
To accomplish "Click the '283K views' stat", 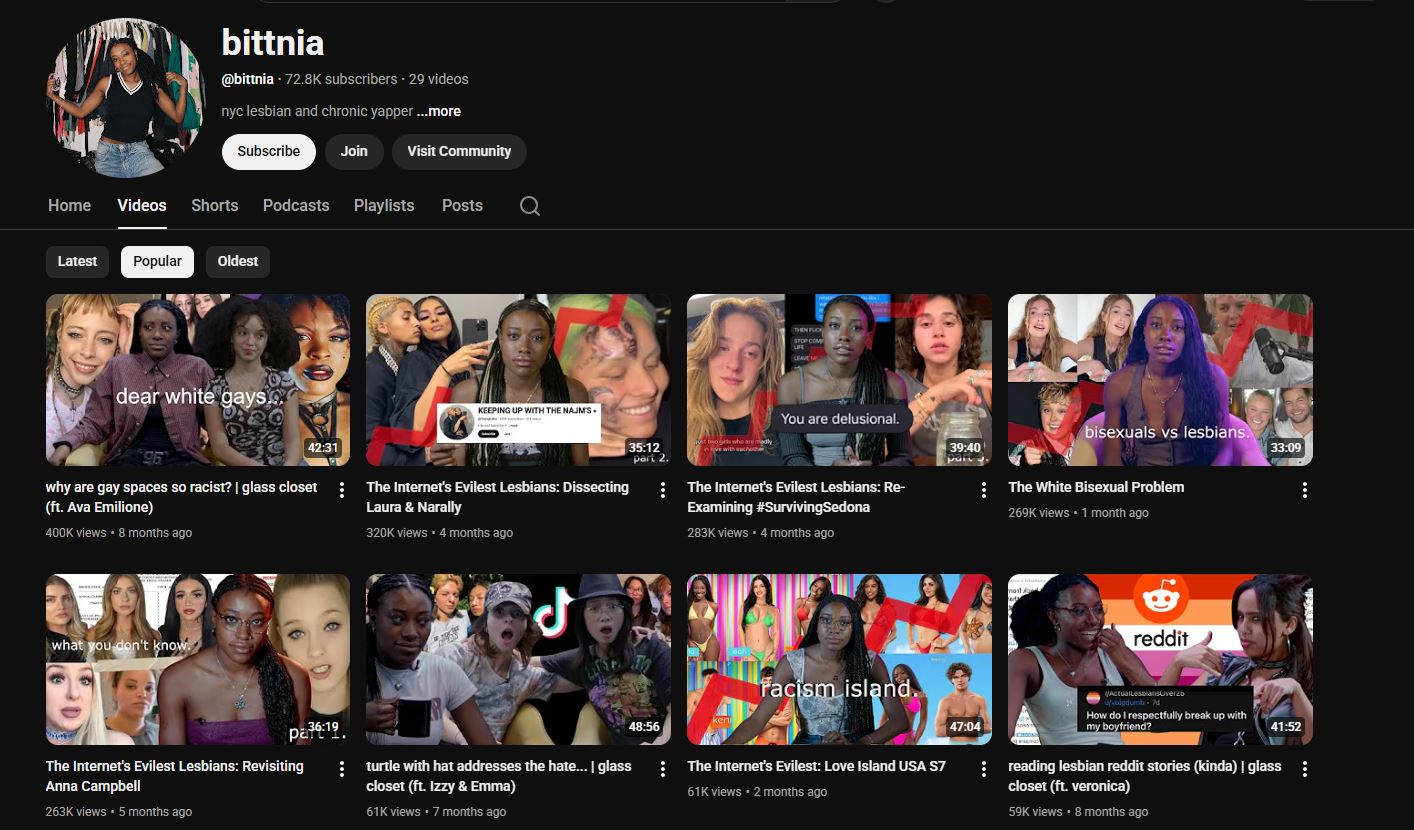I will click(x=717, y=533).
